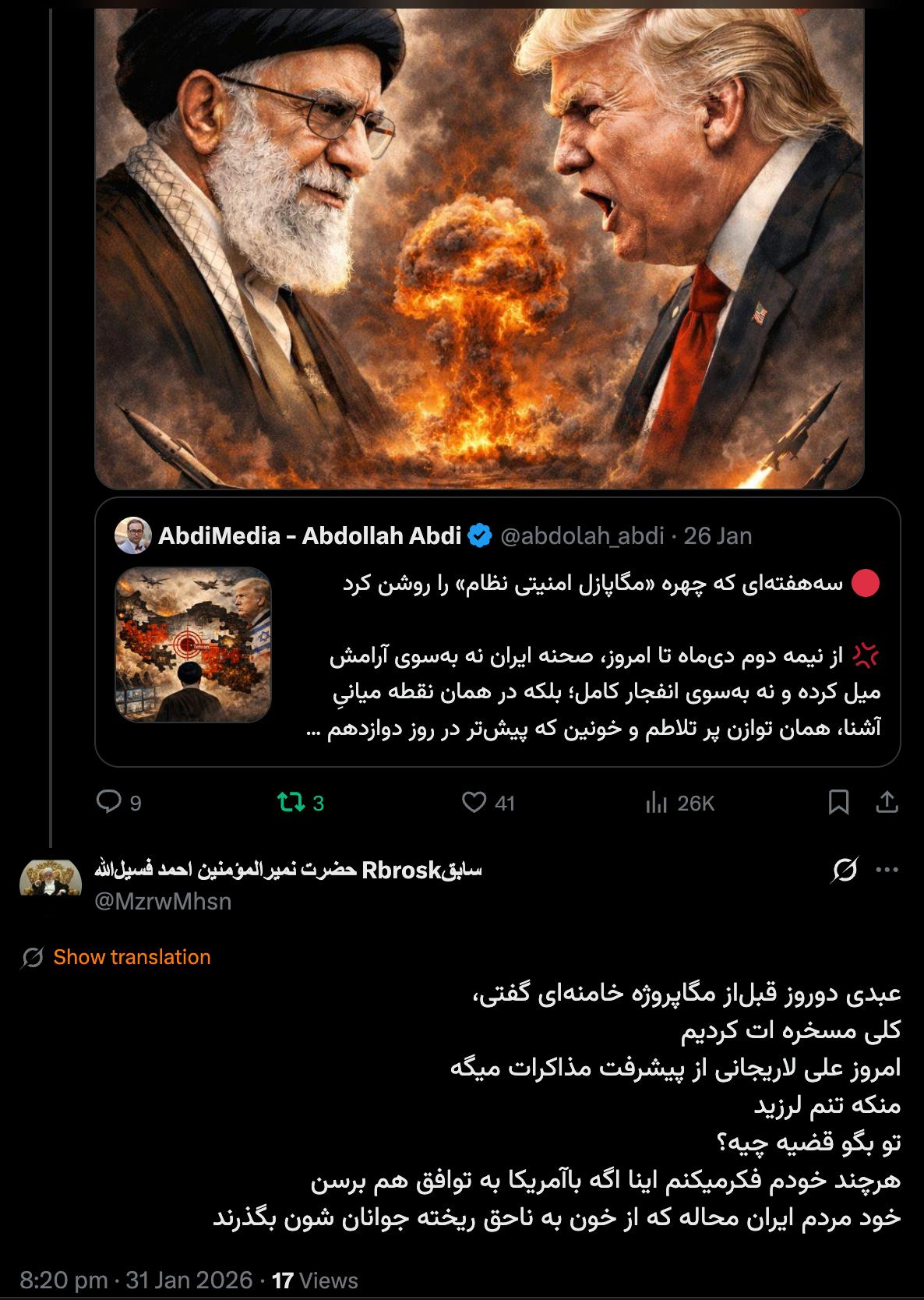Open the @MzrwMhsn profile avatar

click(x=51, y=878)
